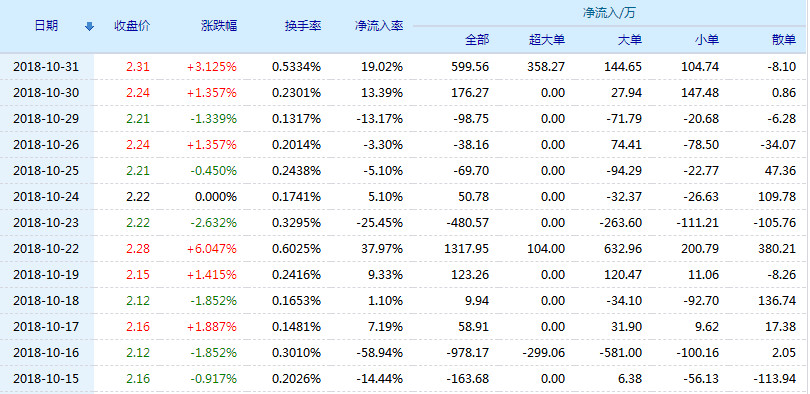The width and height of the screenshot is (810, 394).
Task: Select the 换手率 column header
Action: (x=303, y=26)
